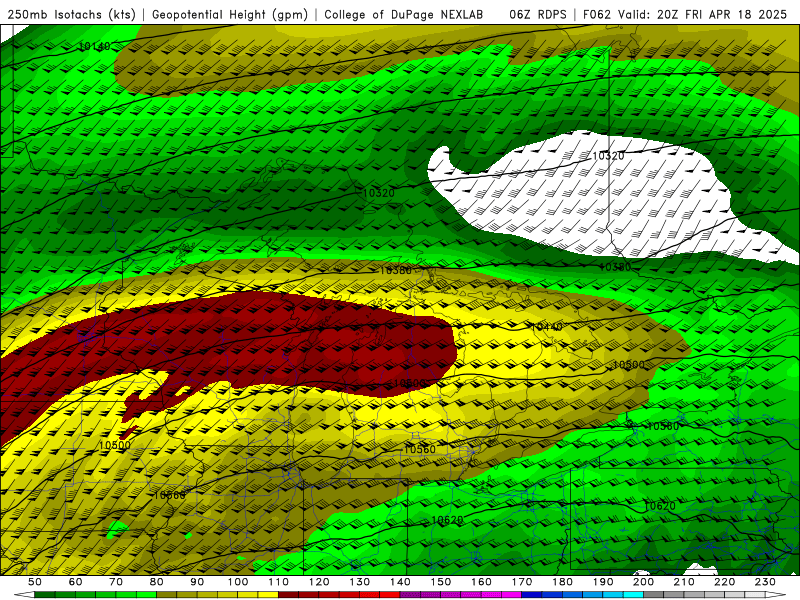Select the dark maroon swatch after 110 tick

coord(288,595)
